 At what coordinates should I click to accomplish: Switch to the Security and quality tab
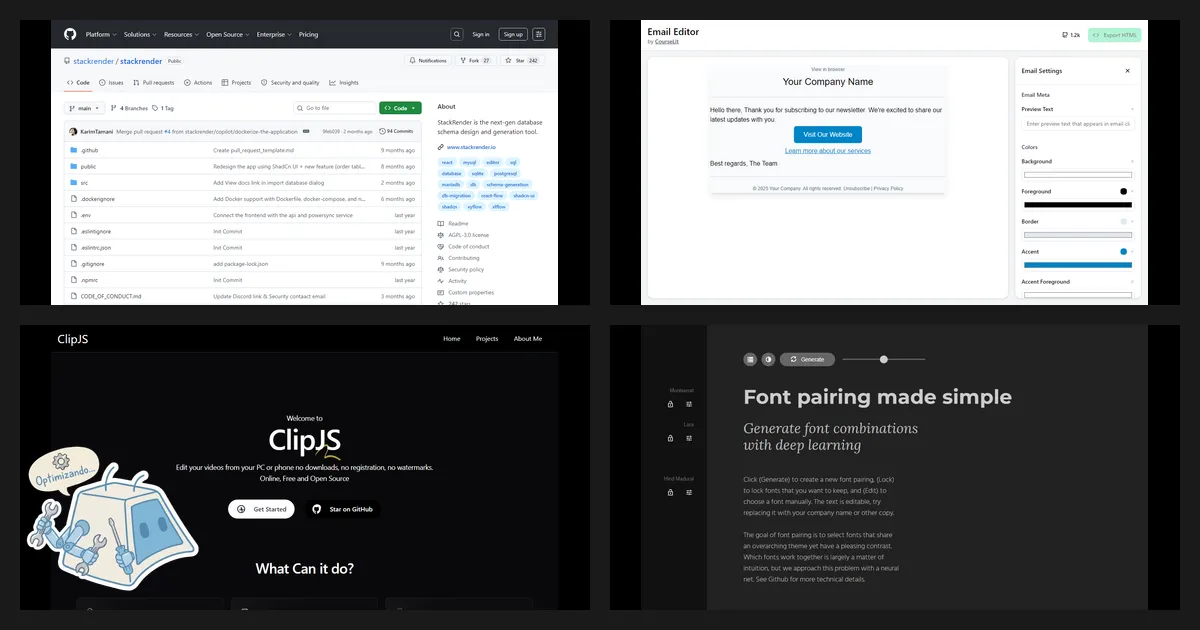pyautogui.click(x=291, y=83)
